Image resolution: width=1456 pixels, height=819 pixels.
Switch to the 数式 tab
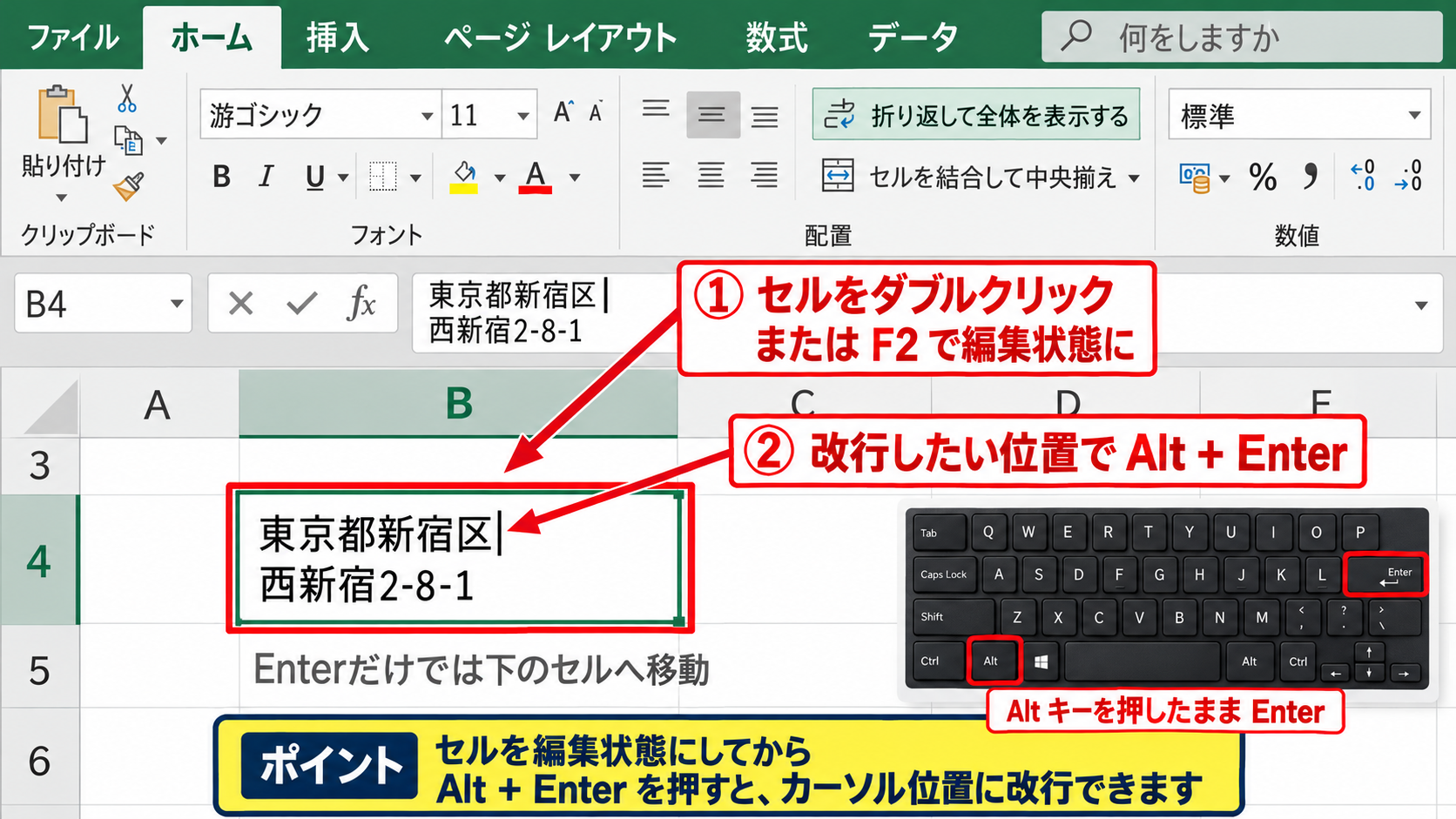(777, 37)
